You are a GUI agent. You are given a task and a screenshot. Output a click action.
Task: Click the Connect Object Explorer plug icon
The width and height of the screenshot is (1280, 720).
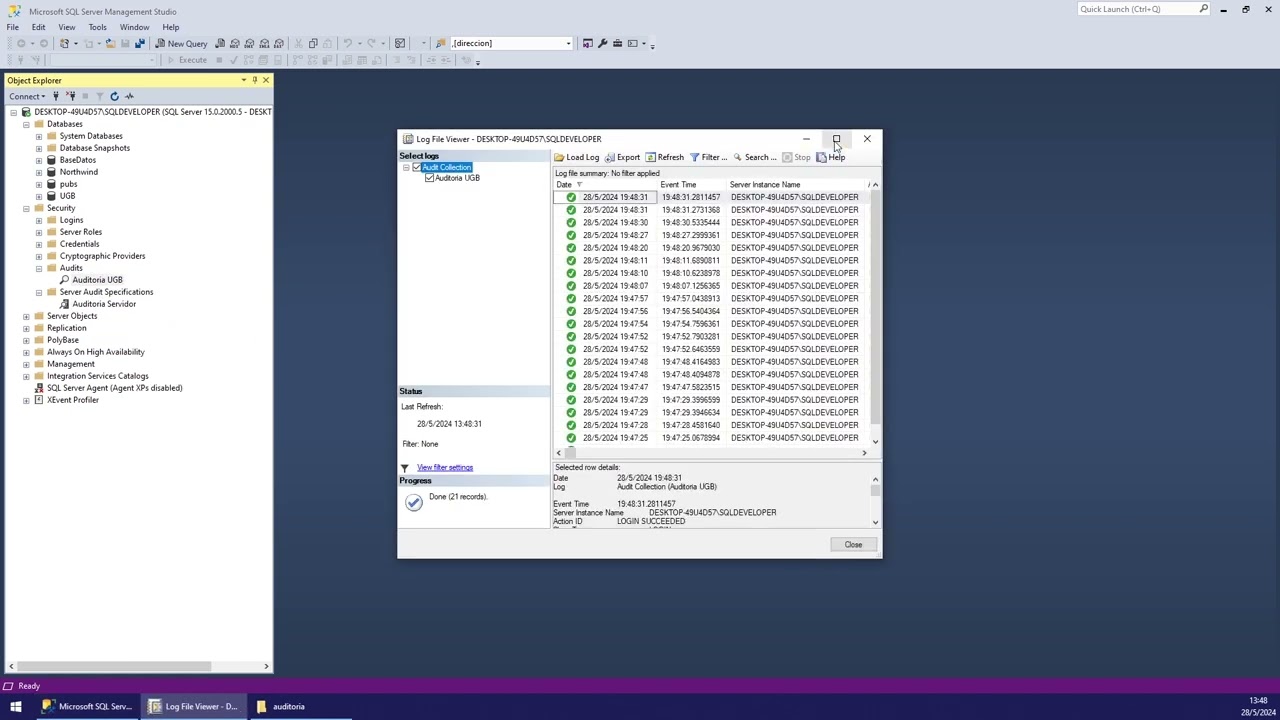[x=56, y=96]
